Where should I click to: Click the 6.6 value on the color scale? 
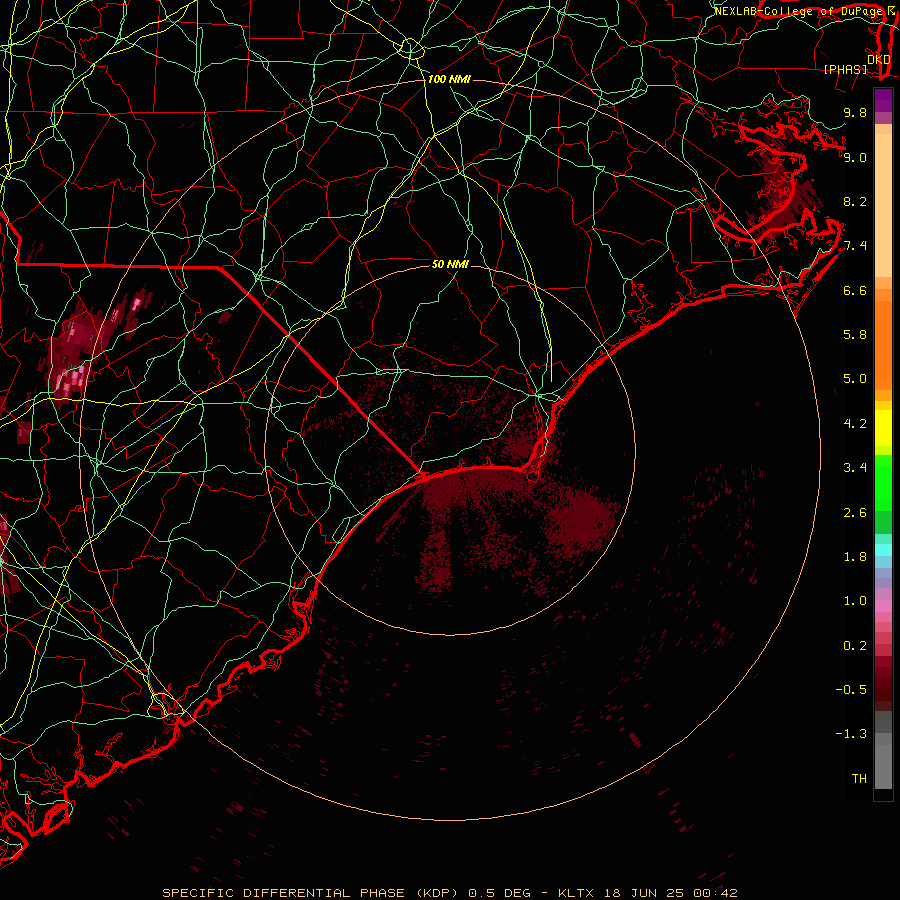point(855,290)
